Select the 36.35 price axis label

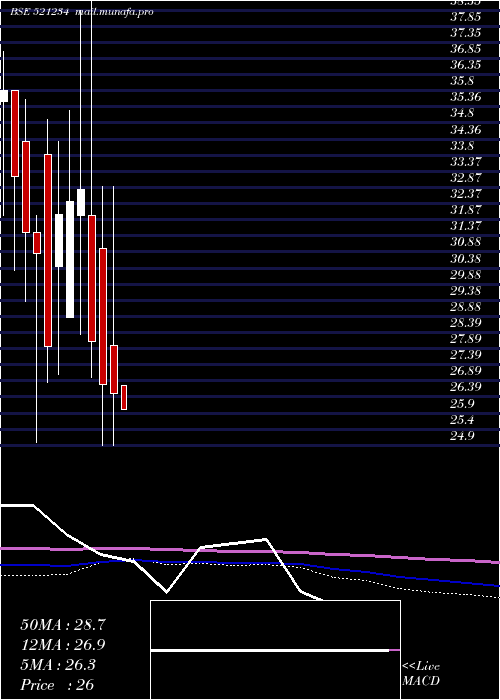click(x=466, y=65)
